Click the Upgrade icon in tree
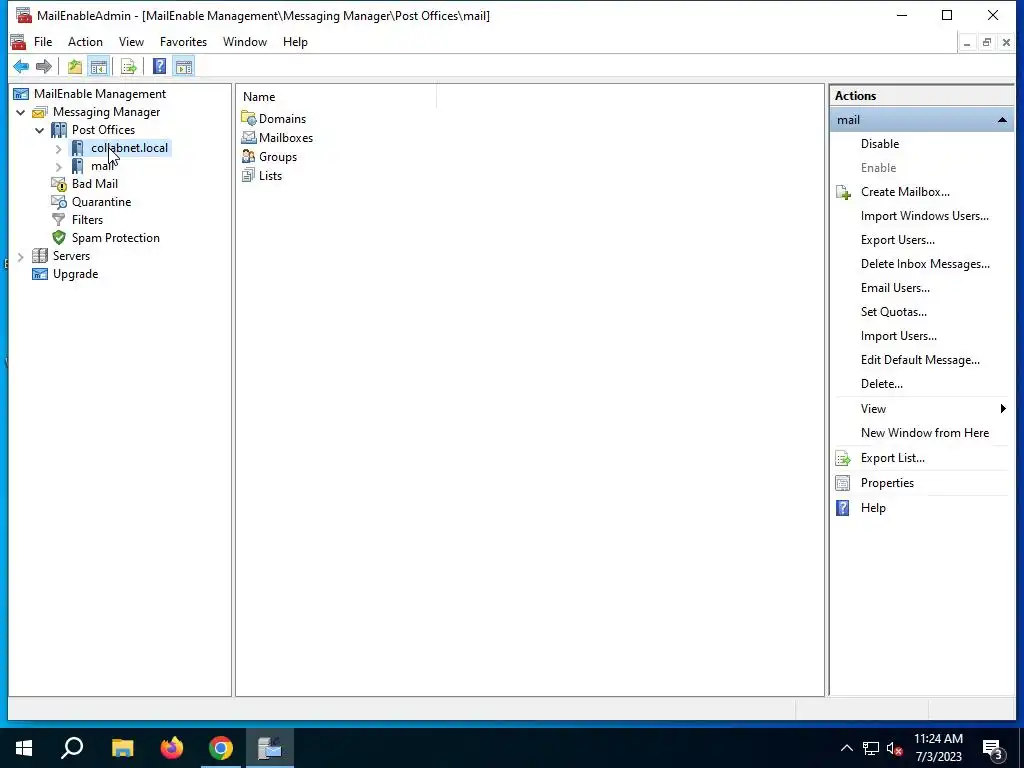Image resolution: width=1024 pixels, height=768 pixels. (40, 274)
